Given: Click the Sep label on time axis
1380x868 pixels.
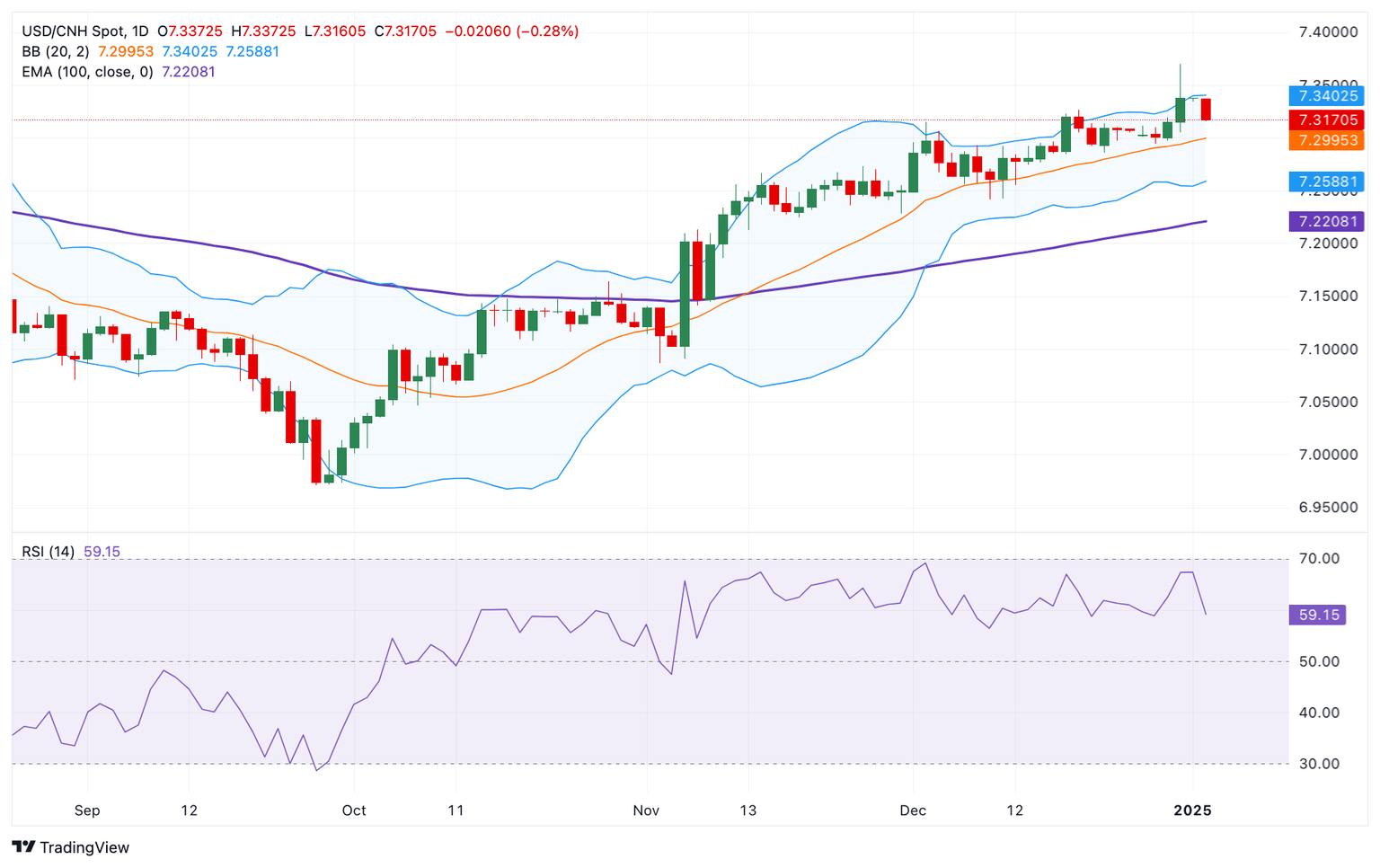Looking at the screenshot, I should (x=87, y=810).
